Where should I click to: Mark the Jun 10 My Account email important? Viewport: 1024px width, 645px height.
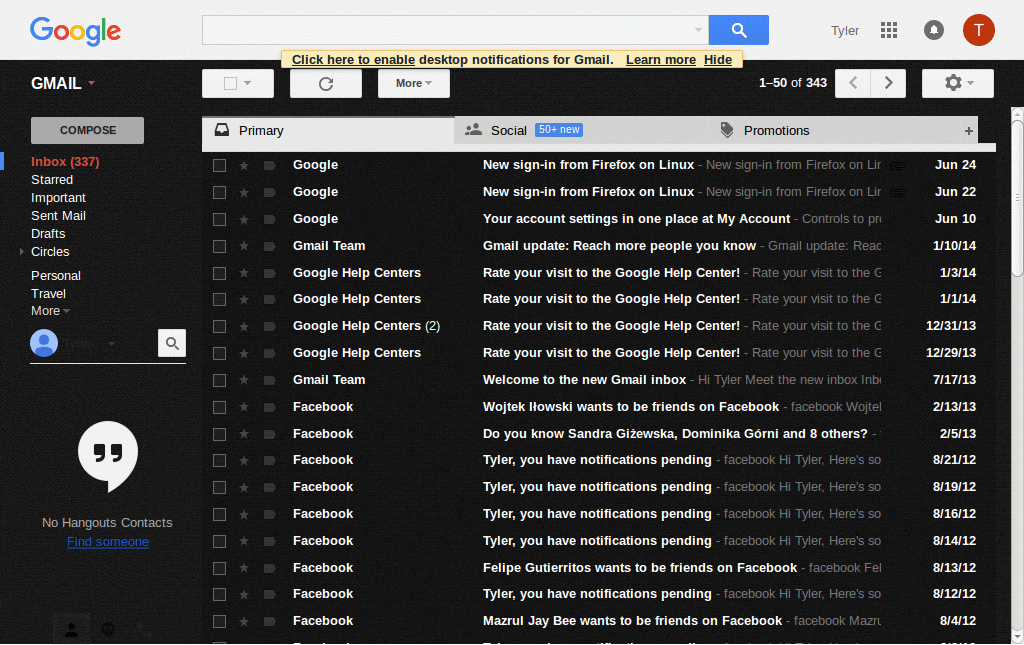270,219
